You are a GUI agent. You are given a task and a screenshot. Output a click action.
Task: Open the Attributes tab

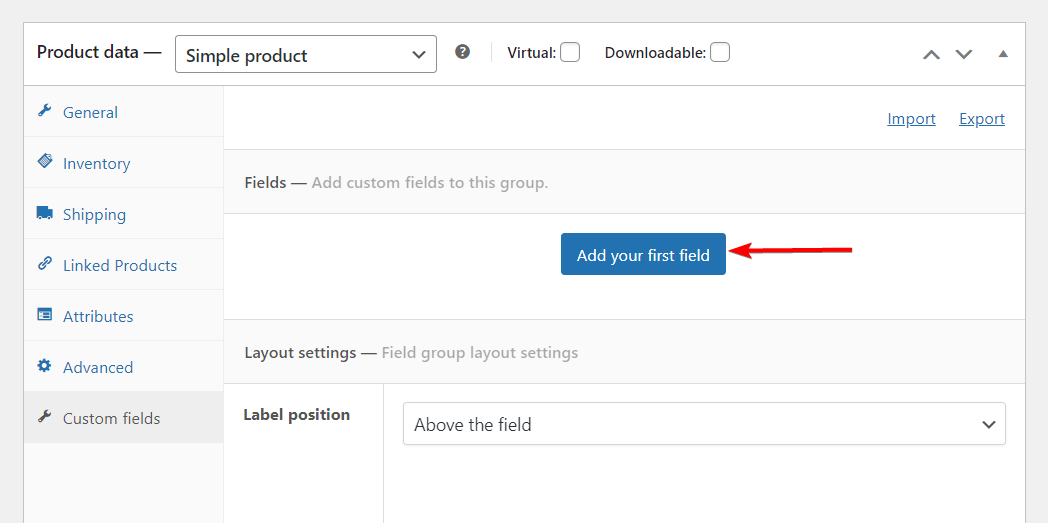point(124,315)
